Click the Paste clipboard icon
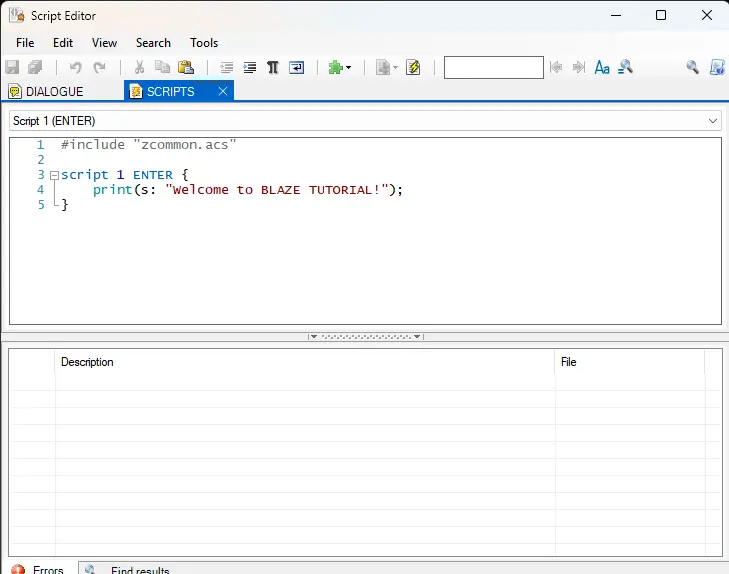 tap(186, 67)
